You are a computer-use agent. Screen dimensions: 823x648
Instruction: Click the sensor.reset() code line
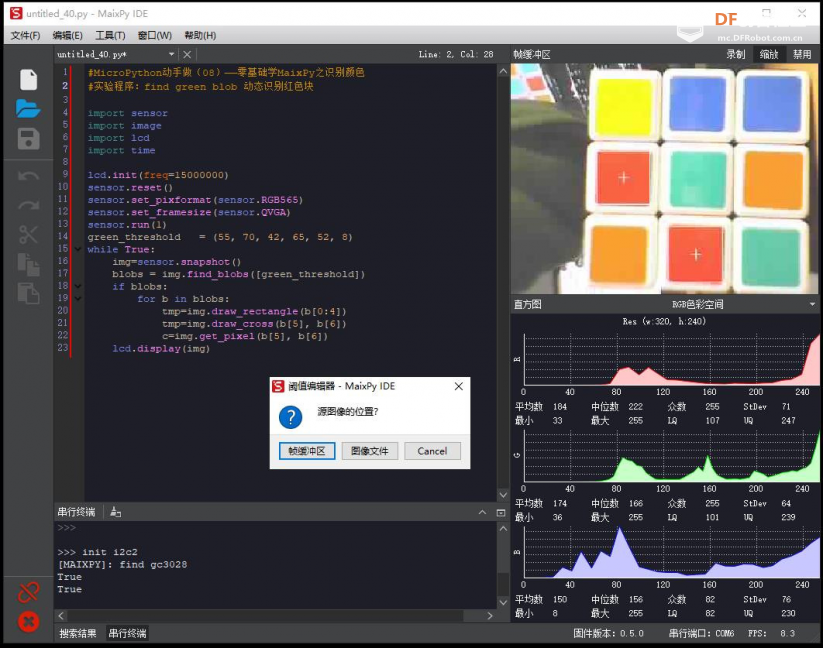(x=130, y=187)
